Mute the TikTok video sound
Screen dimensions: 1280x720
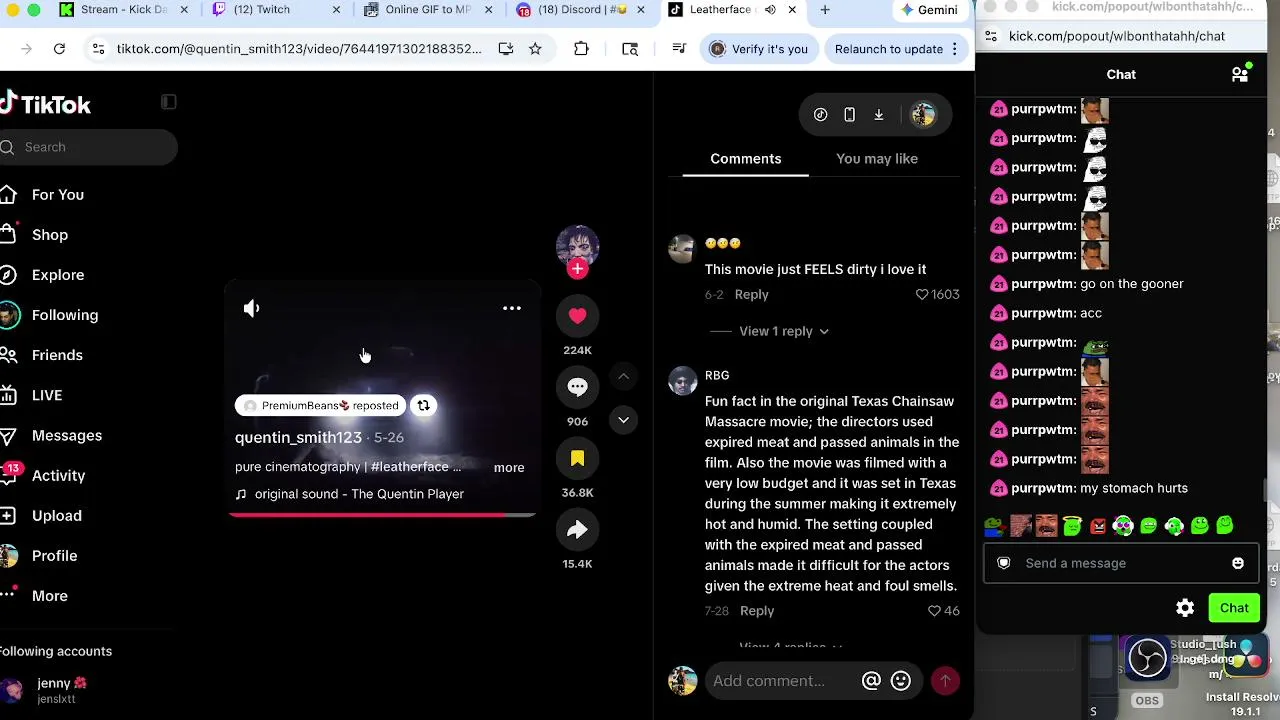tap(251, 309)
